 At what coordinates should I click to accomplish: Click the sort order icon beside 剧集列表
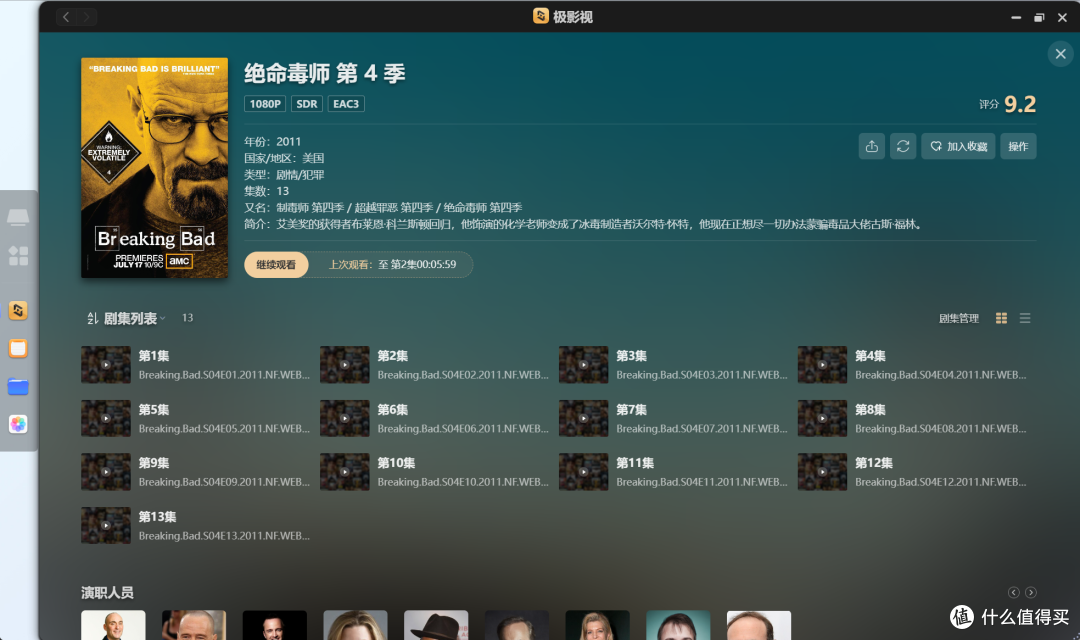point(92,318)
